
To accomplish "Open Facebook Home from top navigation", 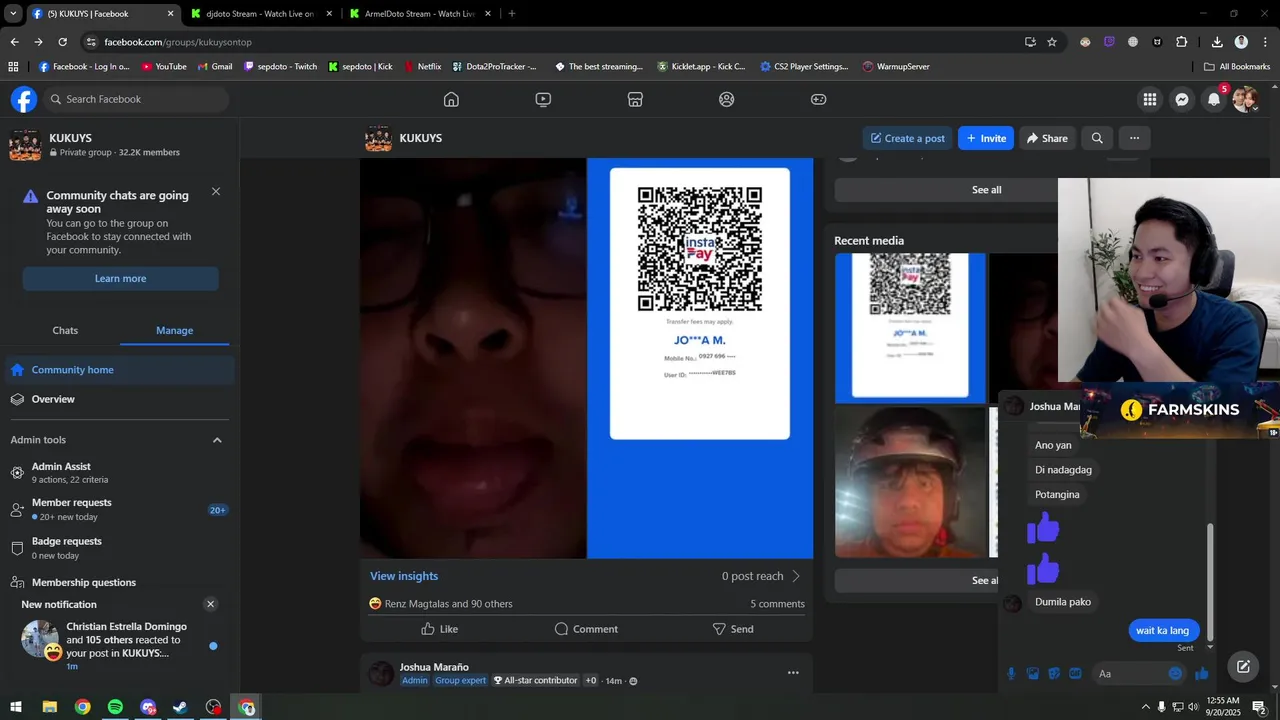I will 451,99.
